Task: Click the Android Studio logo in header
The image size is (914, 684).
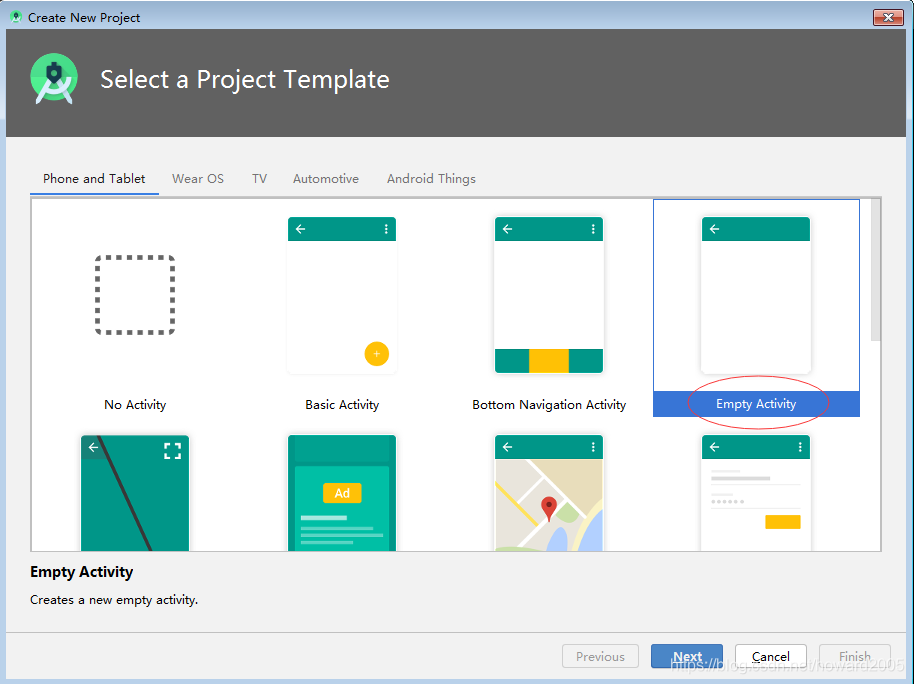Action: click(x=54, y=79)
